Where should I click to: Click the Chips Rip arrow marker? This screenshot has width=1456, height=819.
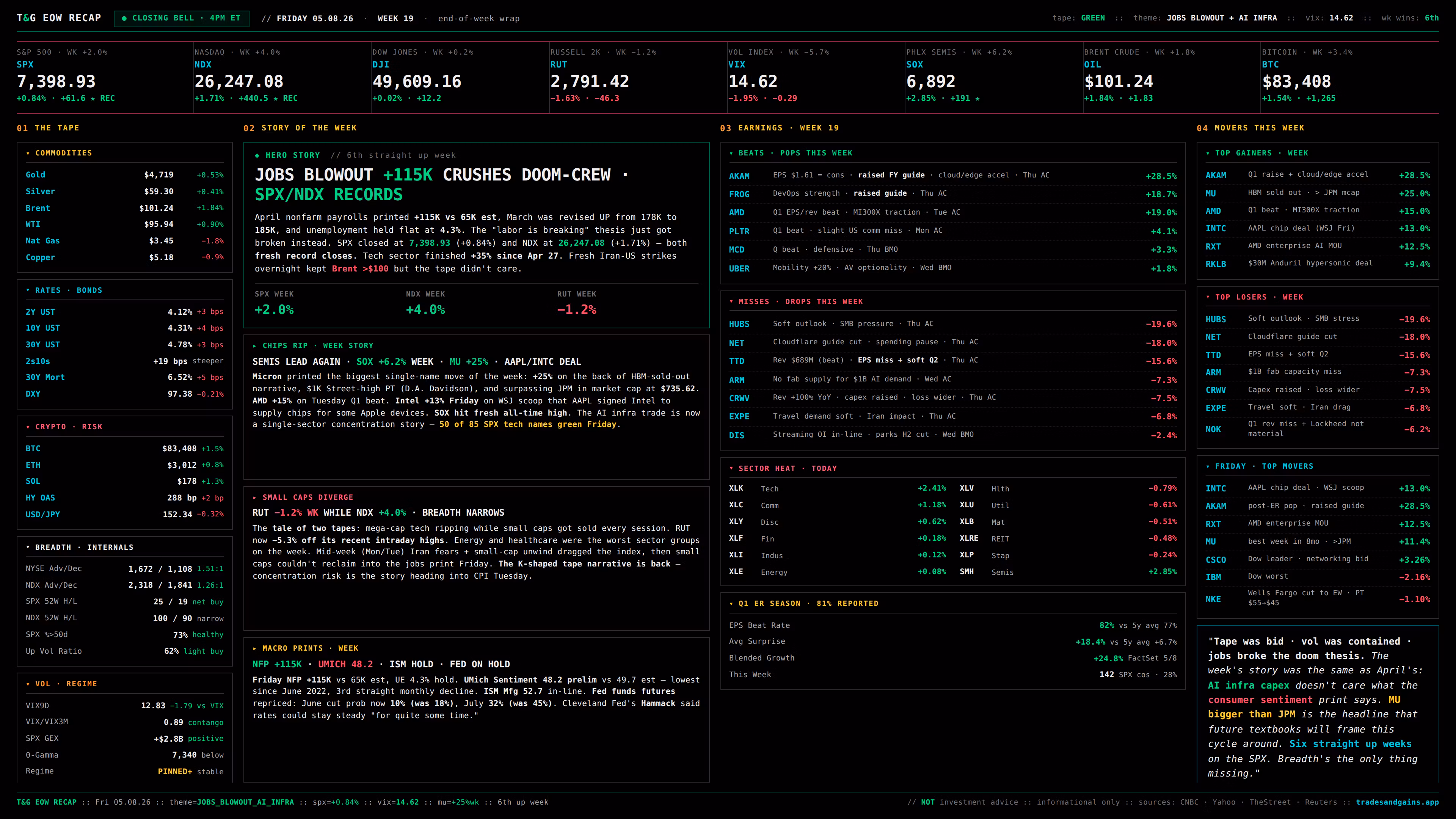[x=255, y=346]
